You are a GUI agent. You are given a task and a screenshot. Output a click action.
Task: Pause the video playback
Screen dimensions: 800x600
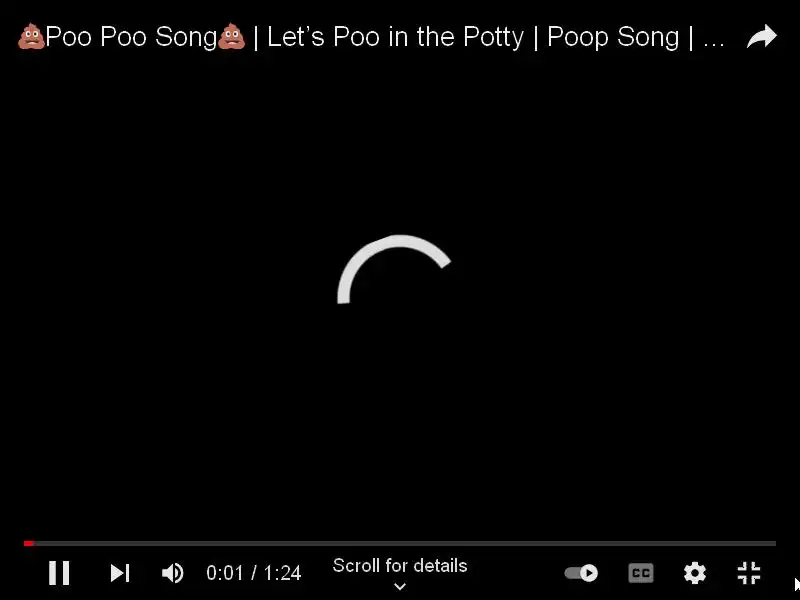pyautogui.click(x=59, y=572)
